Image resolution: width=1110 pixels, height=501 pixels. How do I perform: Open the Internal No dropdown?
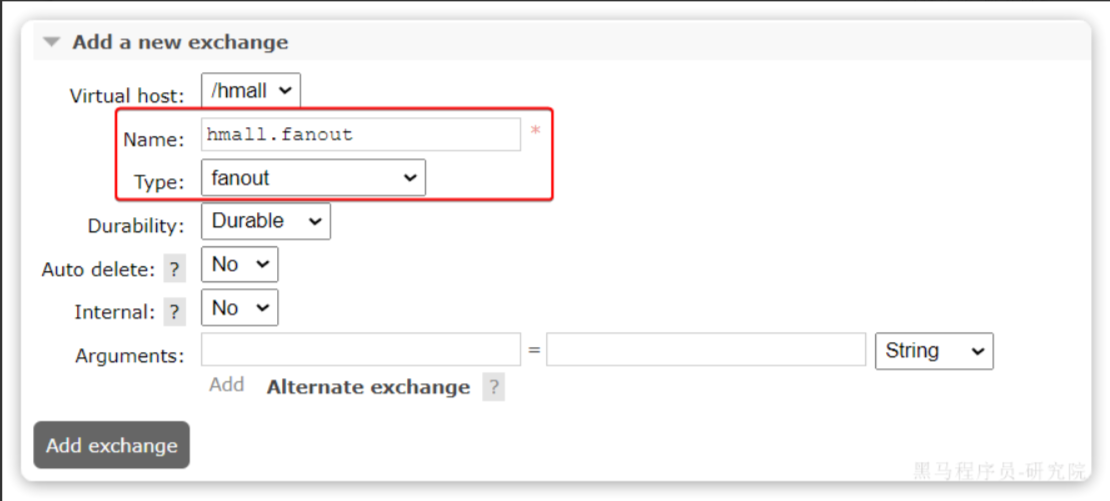coord(239,308)
